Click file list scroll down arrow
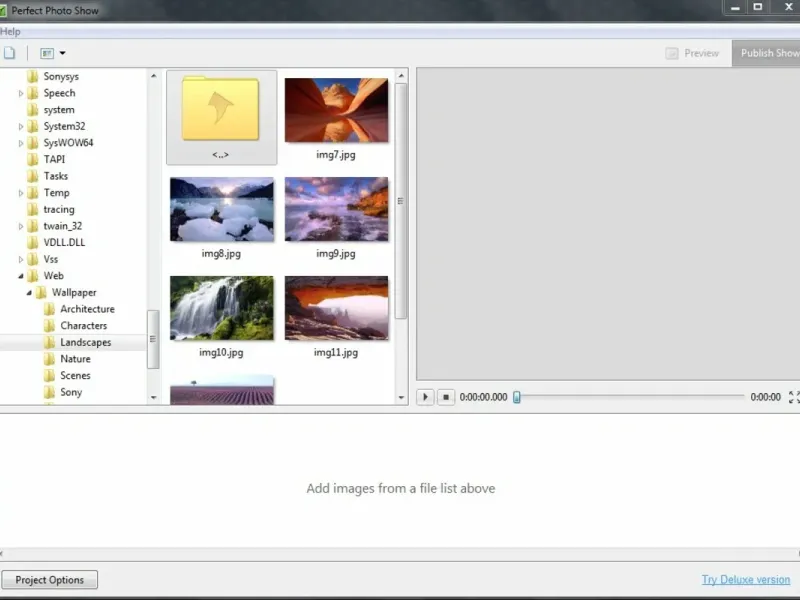Screen dimensions: 800x600 pyautogui.click(x=401, y=397)
